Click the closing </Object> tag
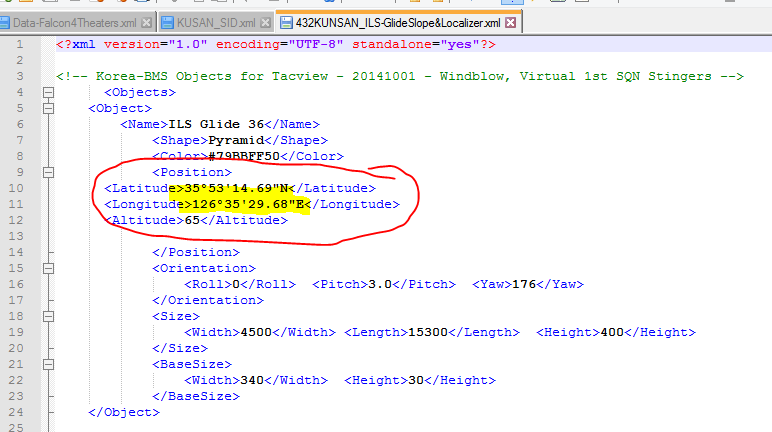Viewport: 772px width, 432px height. coord(124,412)
